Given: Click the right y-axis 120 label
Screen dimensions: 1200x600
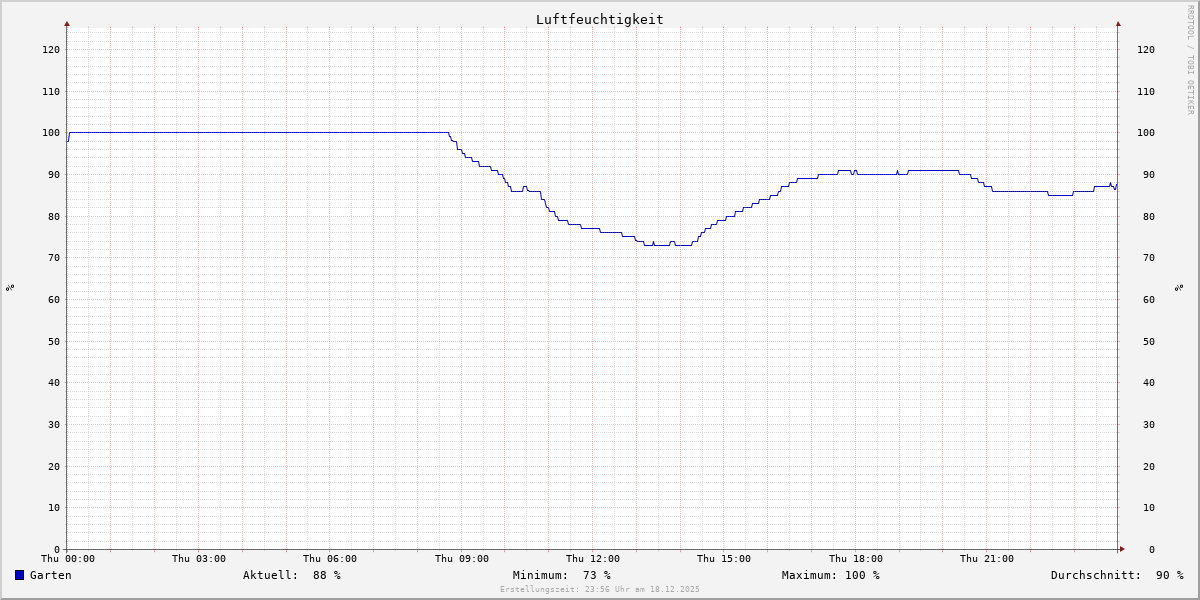Looking at the screenshot, I should [x=1145, y=50].
